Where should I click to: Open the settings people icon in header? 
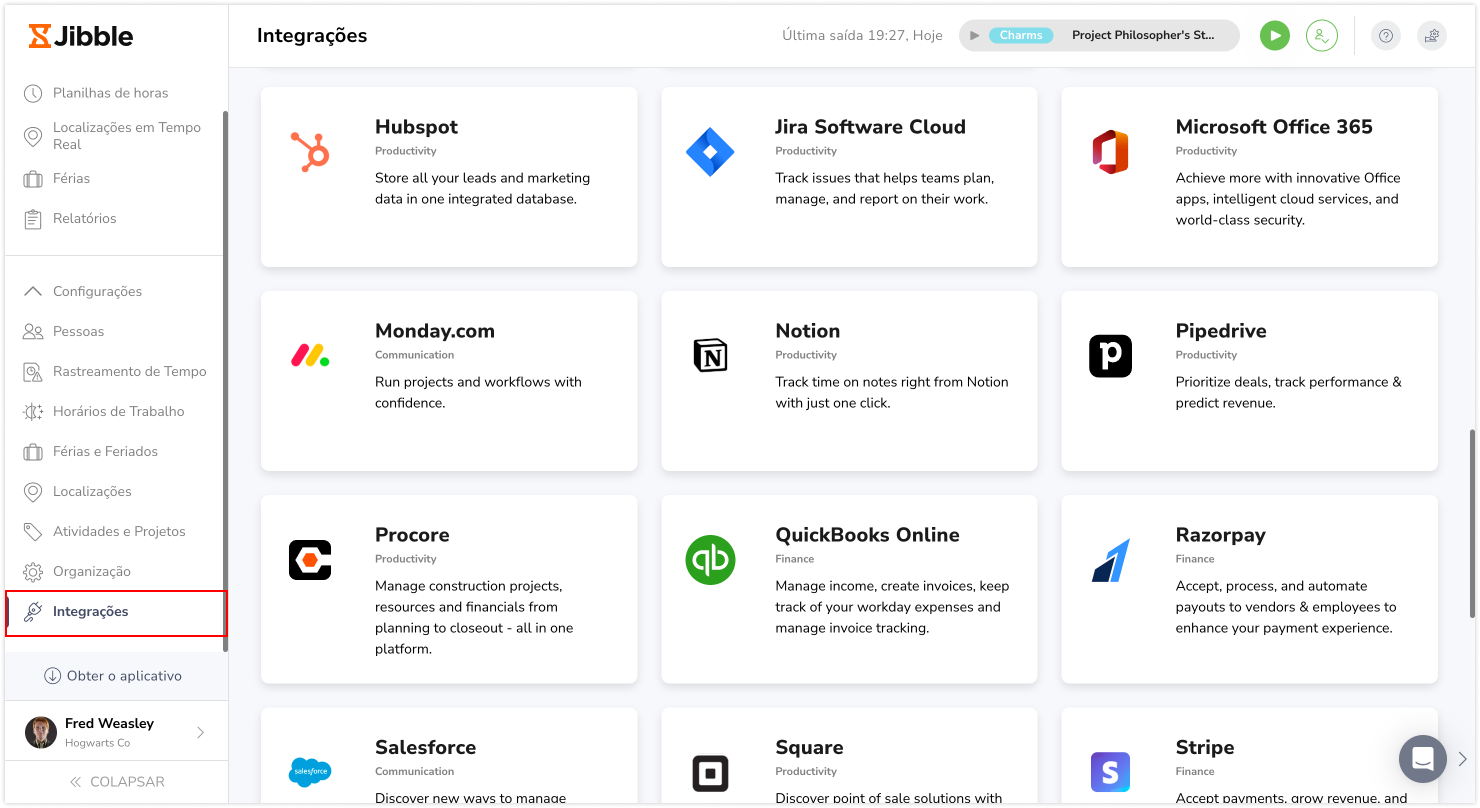(x=1432, y=36)
